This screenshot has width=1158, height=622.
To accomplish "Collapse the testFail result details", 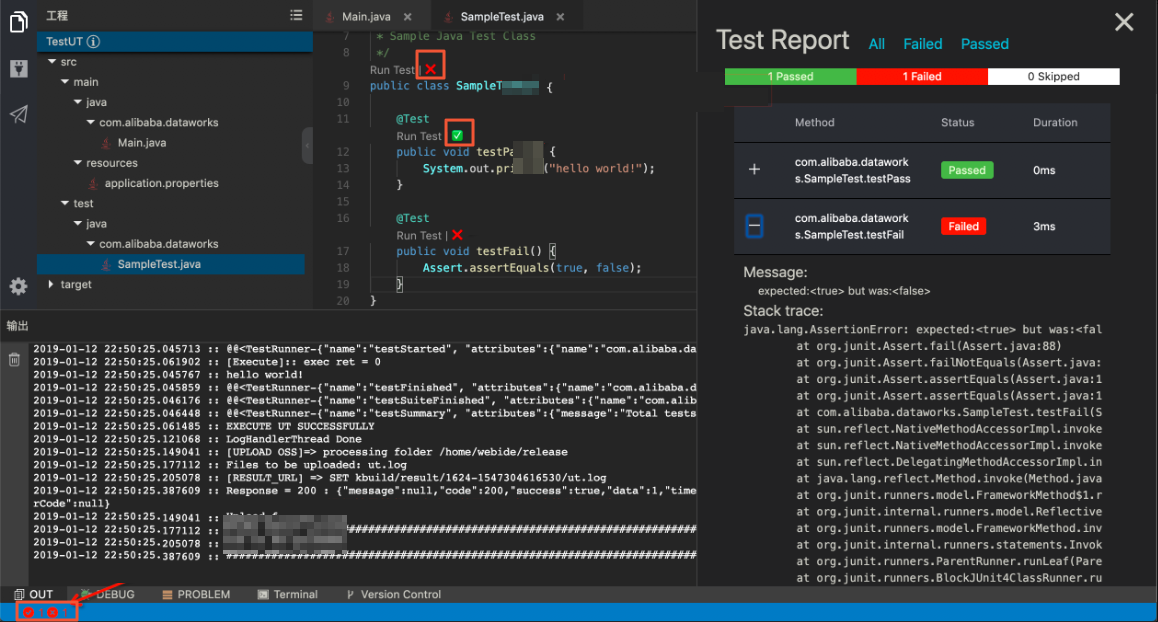I will coord(755,227).
